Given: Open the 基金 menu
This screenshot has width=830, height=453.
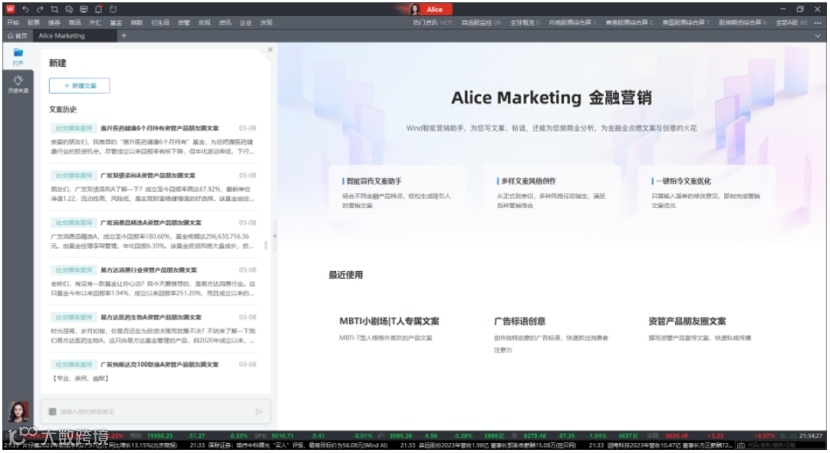Looking at the screenshot, I should pyautogui.click(x=116, y=23).
